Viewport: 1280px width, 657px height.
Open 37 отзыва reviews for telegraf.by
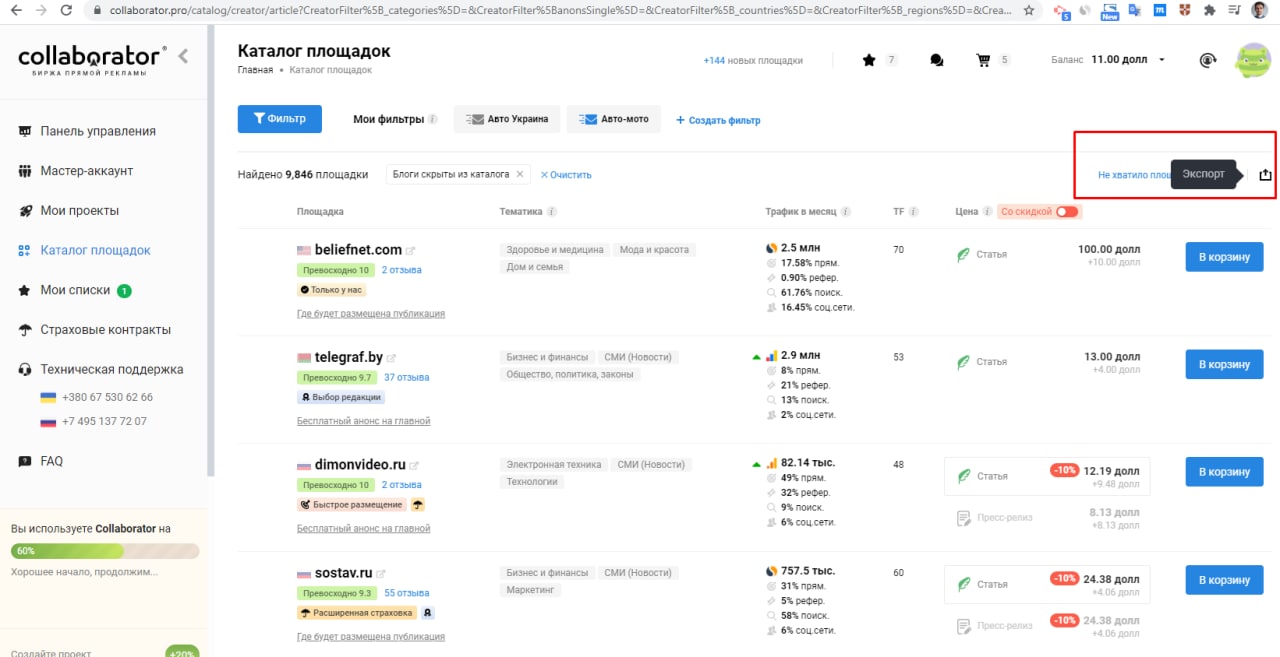point(407,378)
